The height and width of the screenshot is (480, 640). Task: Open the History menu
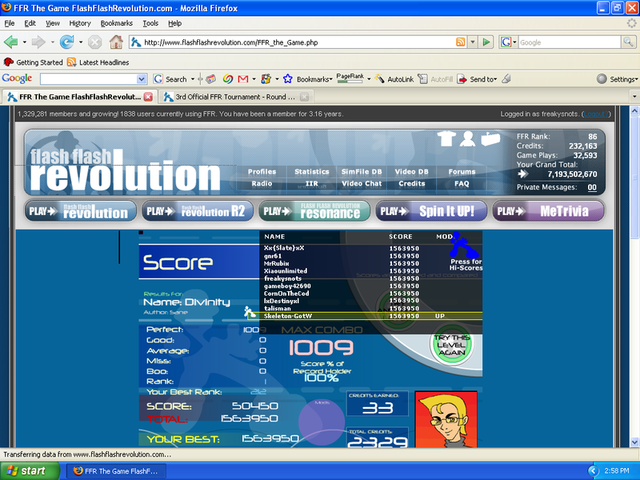tap(80, 23)
